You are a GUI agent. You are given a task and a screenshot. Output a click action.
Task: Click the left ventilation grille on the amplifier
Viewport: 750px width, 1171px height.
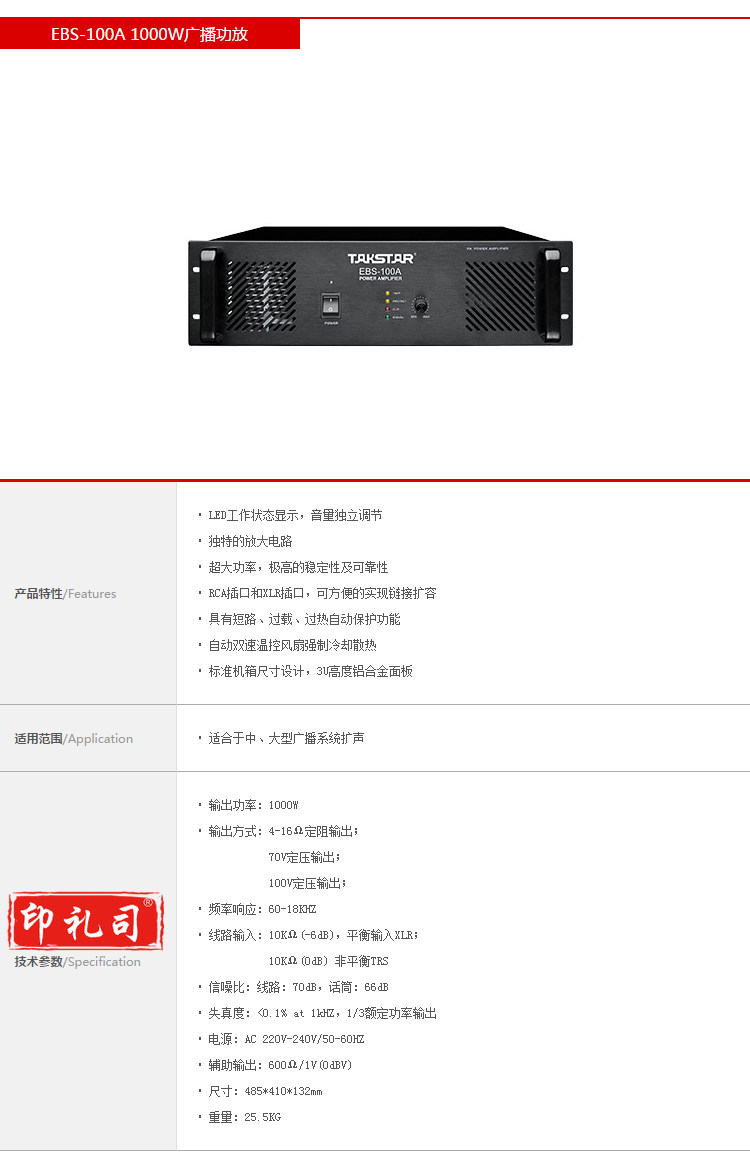(261, 296)
